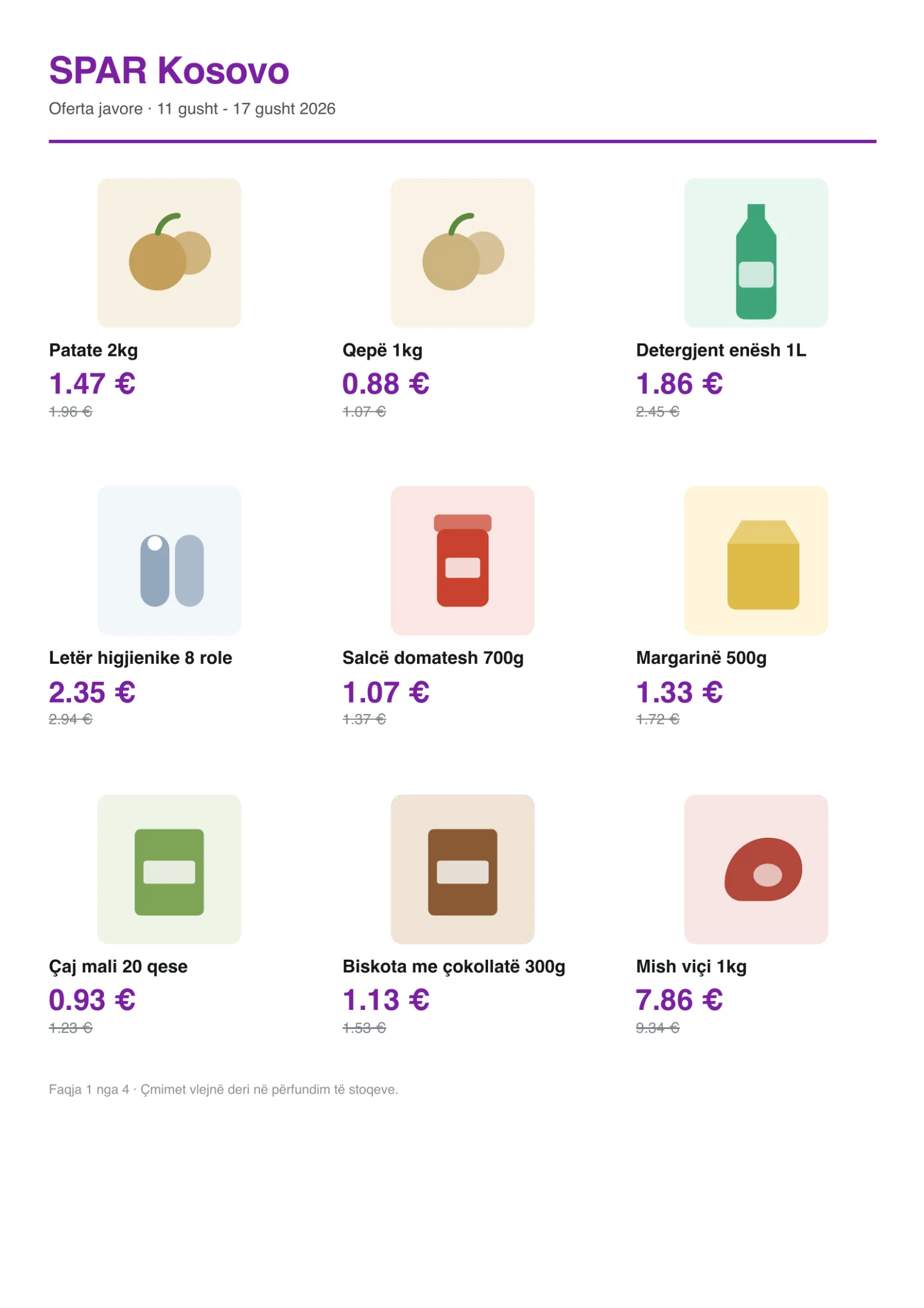Open the brown chocolate biscuit package icon
The height and width of the screenshot is (1308, 924).
462,868
